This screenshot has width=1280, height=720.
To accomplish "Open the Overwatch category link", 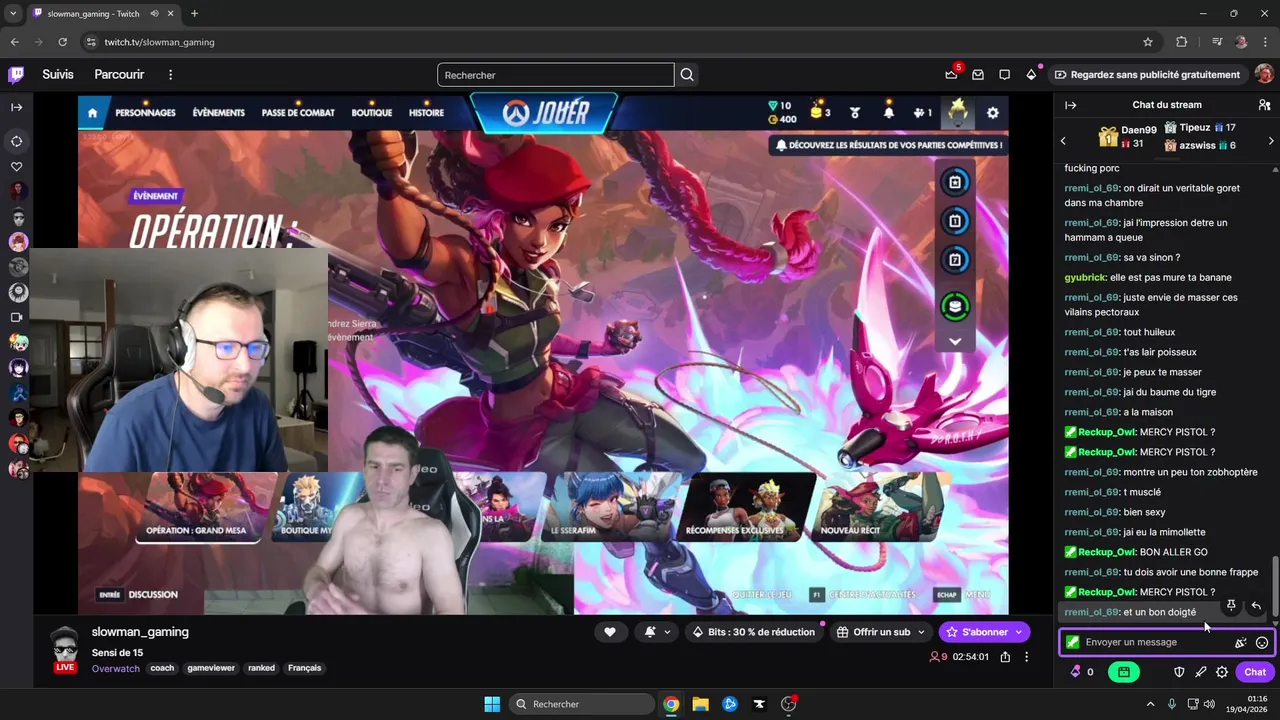I will point(116,668).
